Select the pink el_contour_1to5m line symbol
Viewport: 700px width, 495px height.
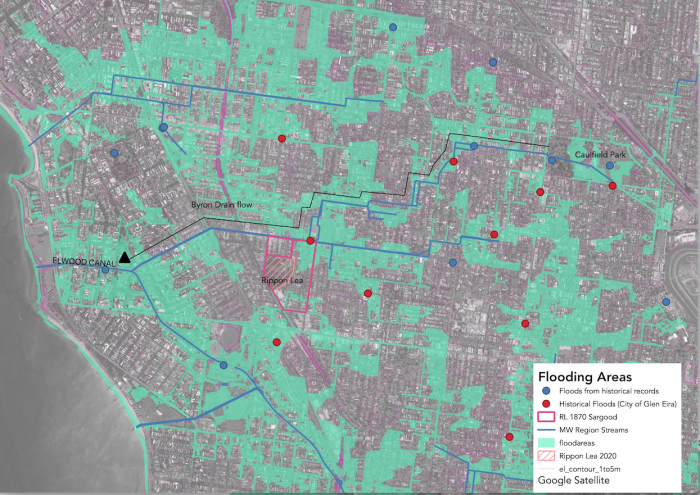click(546, 468)
